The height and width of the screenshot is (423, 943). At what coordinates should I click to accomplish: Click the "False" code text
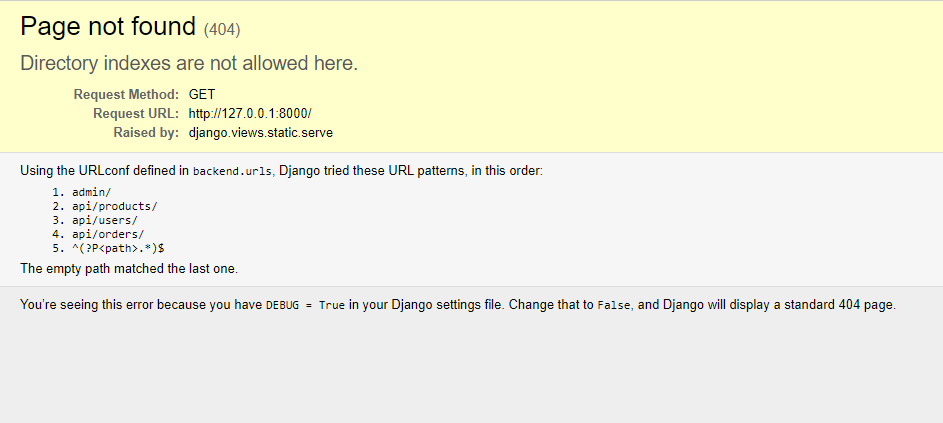pyautogui.click(x=614, y=305)
